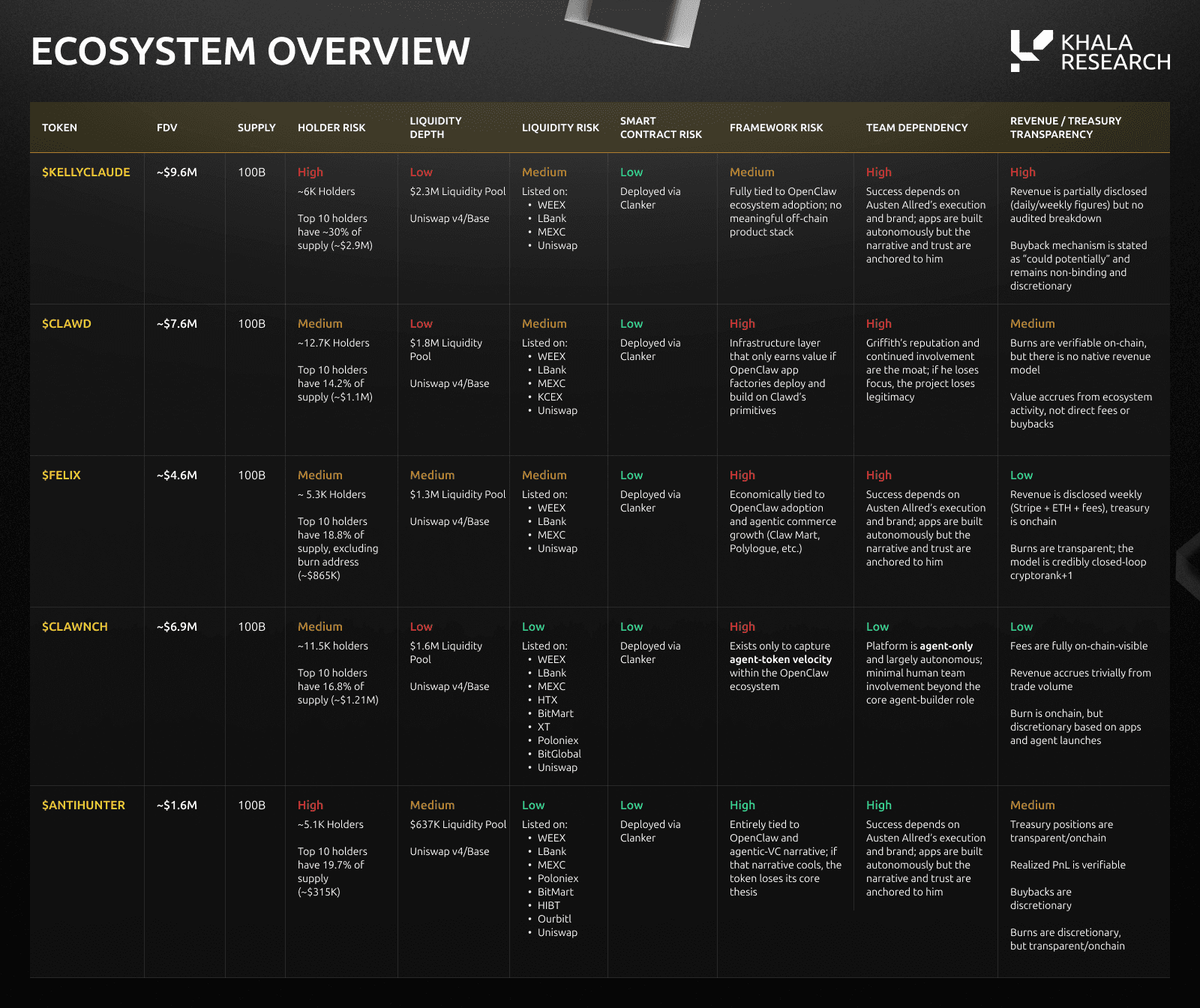Click the ~$4.6M FDV value
Image resolution: width=1200 pixels, height=1008 pixels.
pyautogui.click(x=177, y=475)
